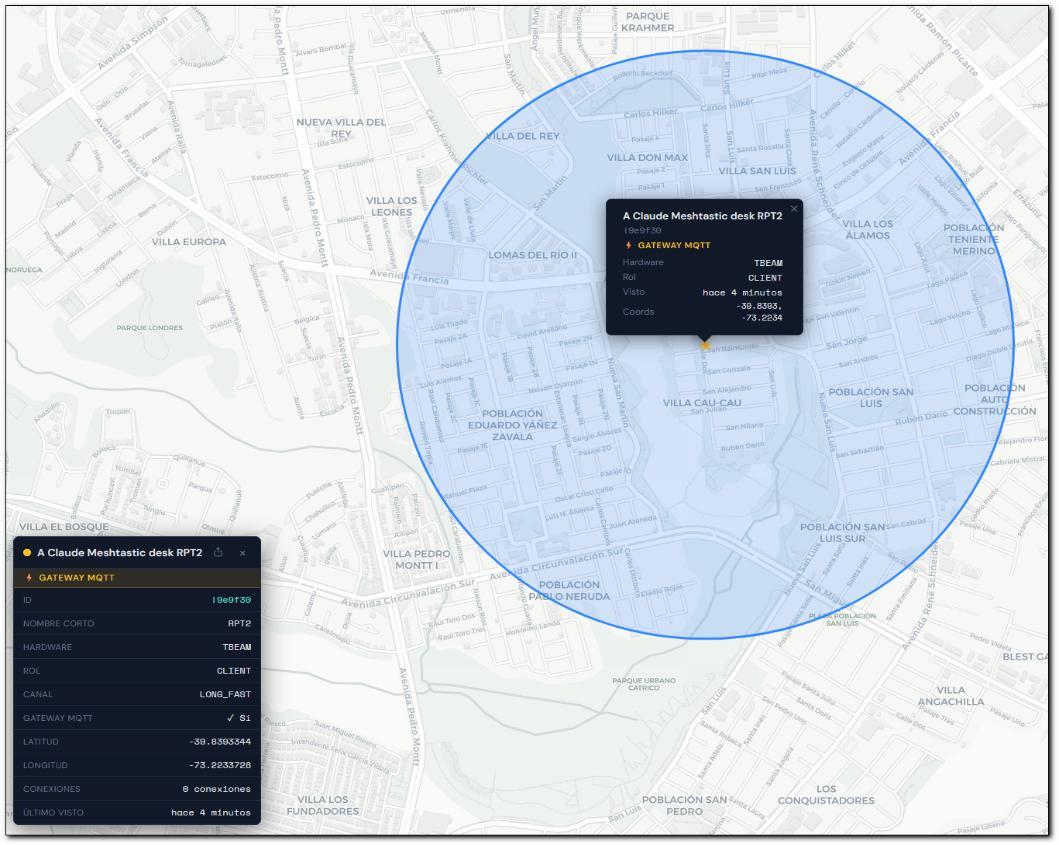Click the GATEWAY MQTT label in map popup

pyautogui.click(x=674, y=245)
